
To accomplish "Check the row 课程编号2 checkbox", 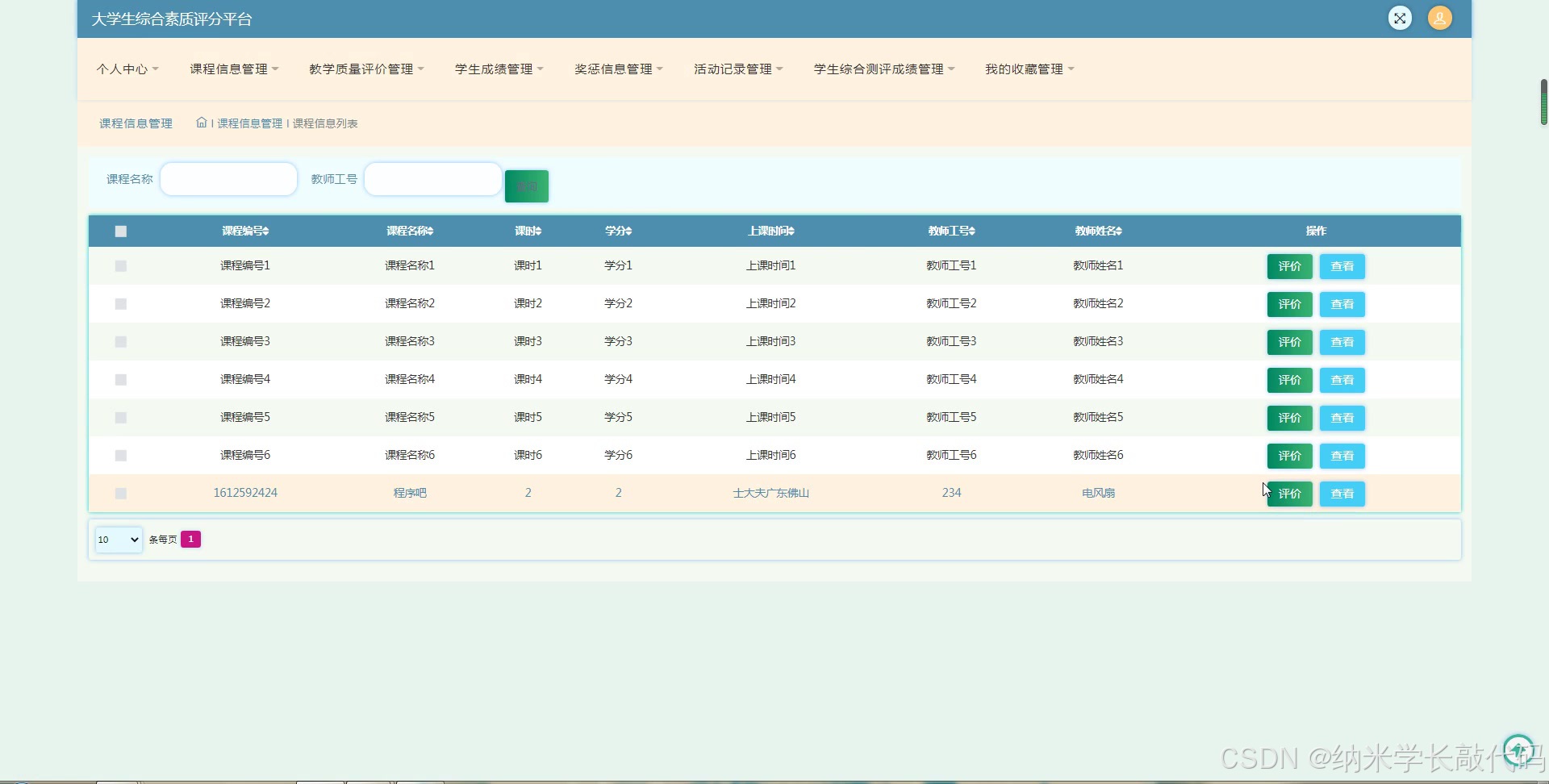I will coord(121,304).
